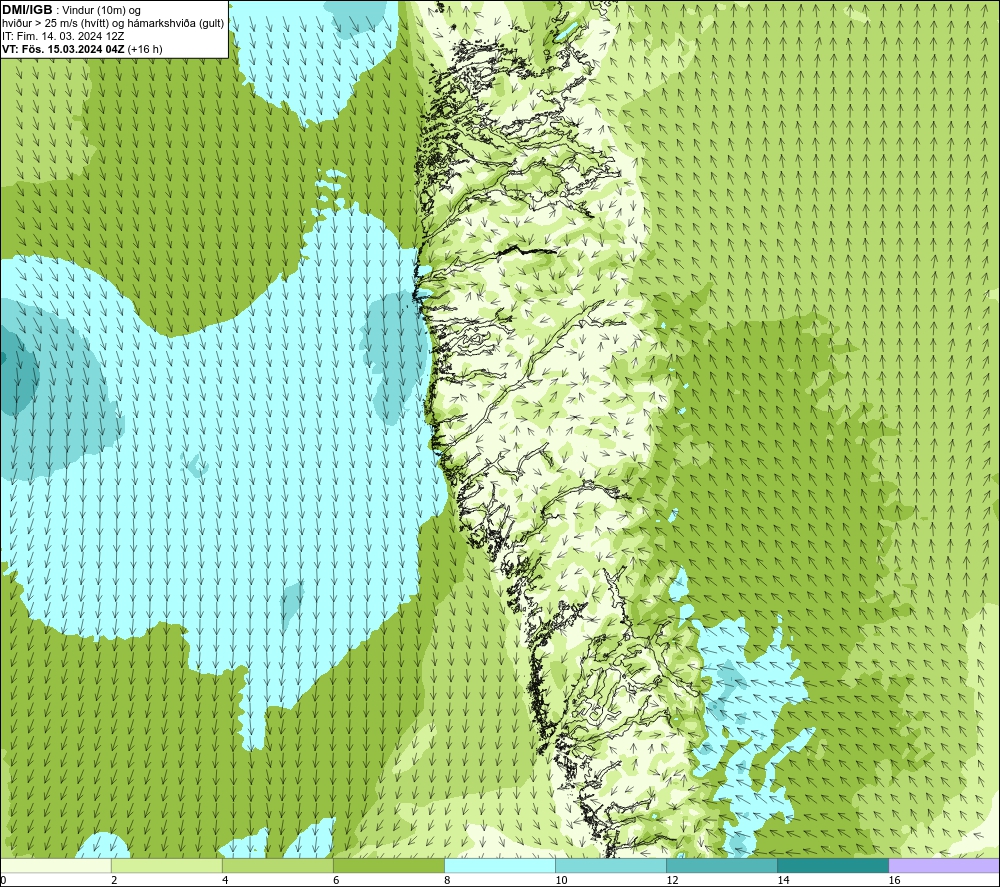Click the legend scale label '12'
Image resolution: width=1000 pixels, height=887 pixels.
click(x=672, y=881)
